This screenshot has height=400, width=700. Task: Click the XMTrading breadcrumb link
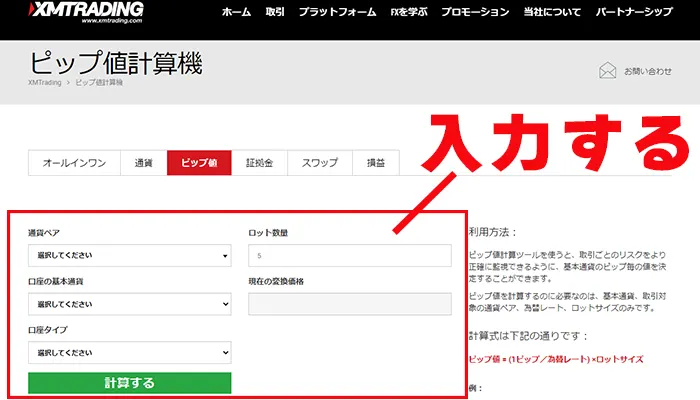[x=45, y=83]
